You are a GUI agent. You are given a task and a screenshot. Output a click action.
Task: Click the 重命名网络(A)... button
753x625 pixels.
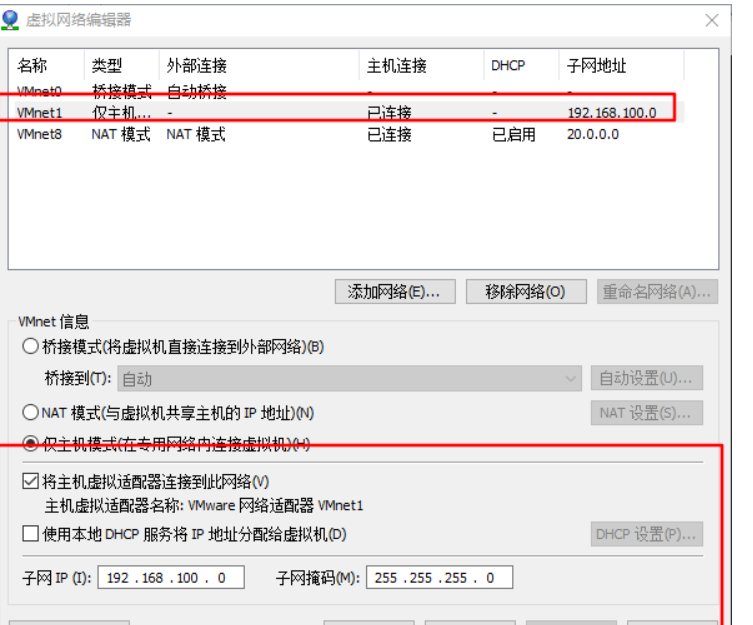point(657,292)
